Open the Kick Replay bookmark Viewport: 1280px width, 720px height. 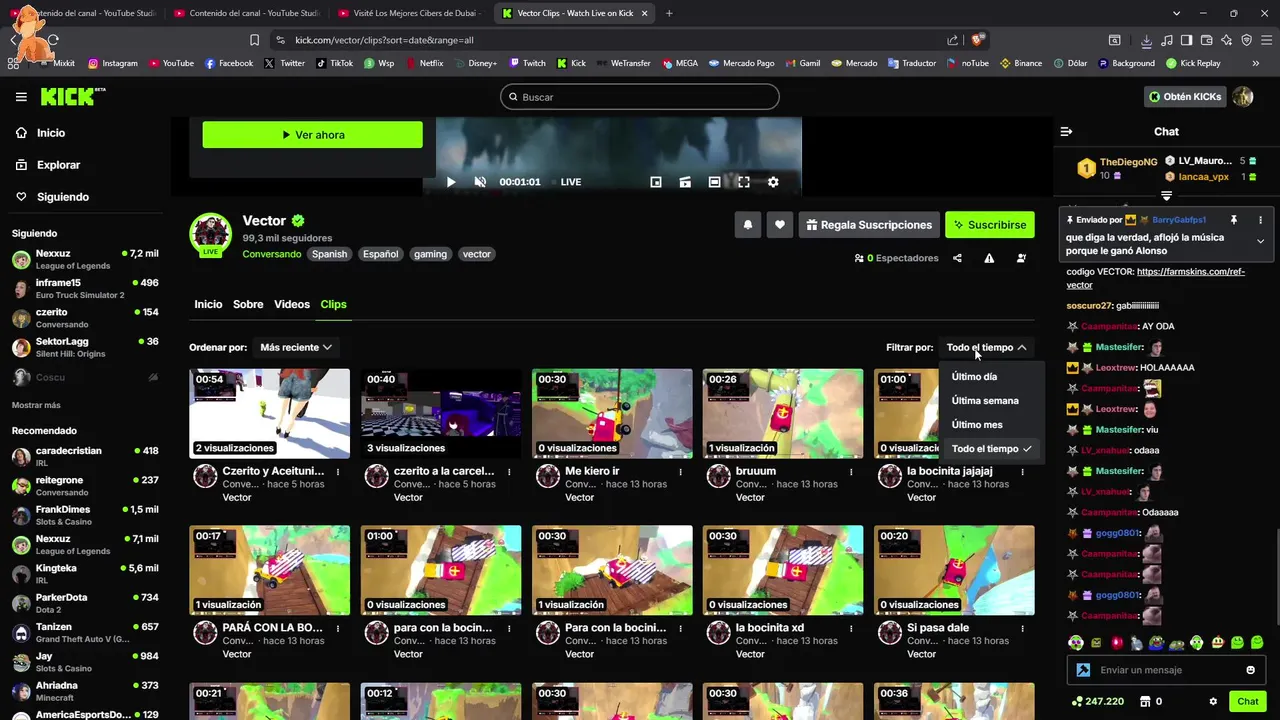1193,63
